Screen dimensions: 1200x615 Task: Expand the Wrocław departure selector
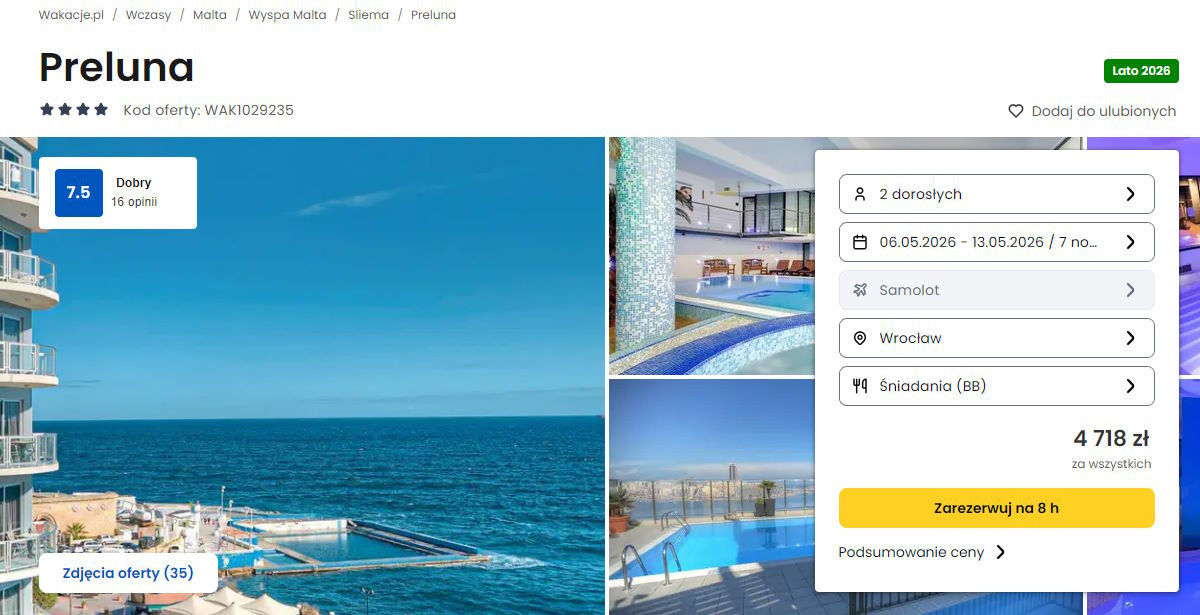[x=997, y=338]
